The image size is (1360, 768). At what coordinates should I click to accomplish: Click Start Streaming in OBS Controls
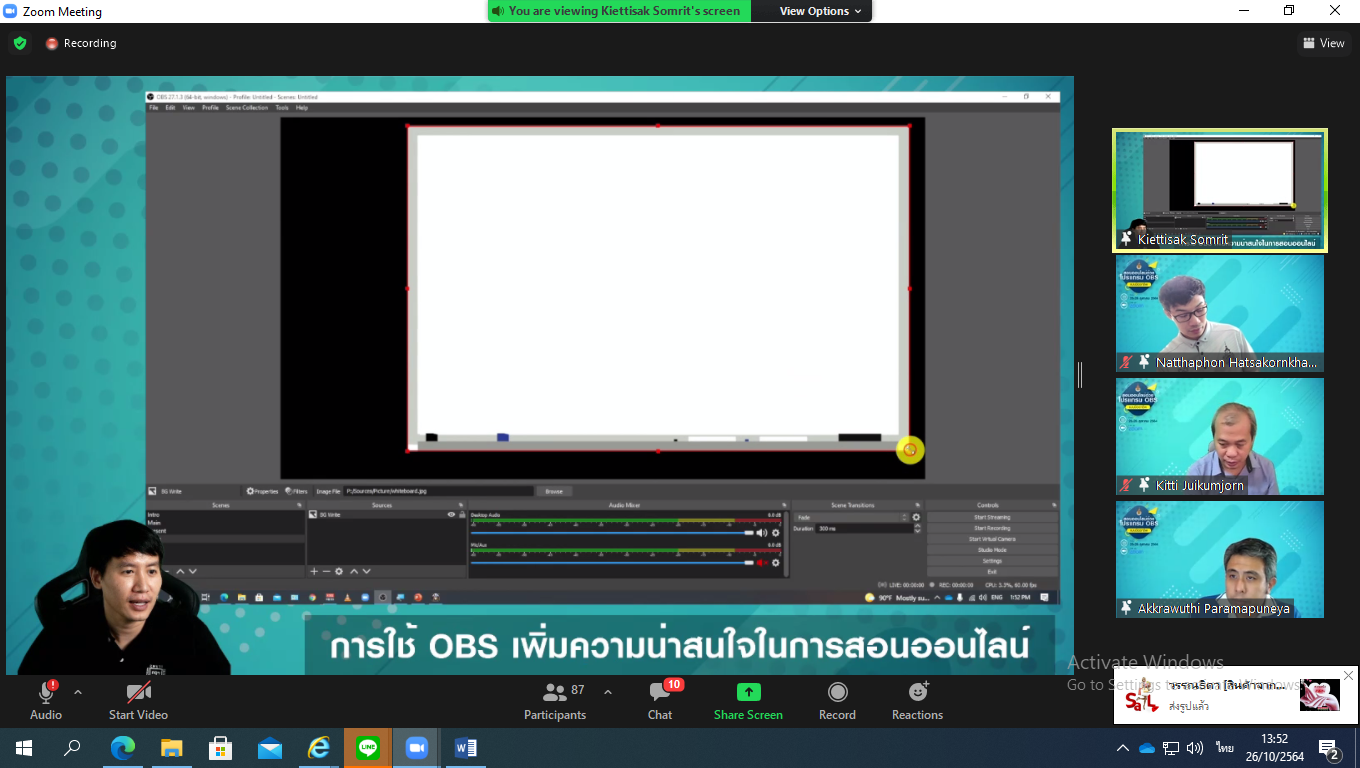point(992,517)
